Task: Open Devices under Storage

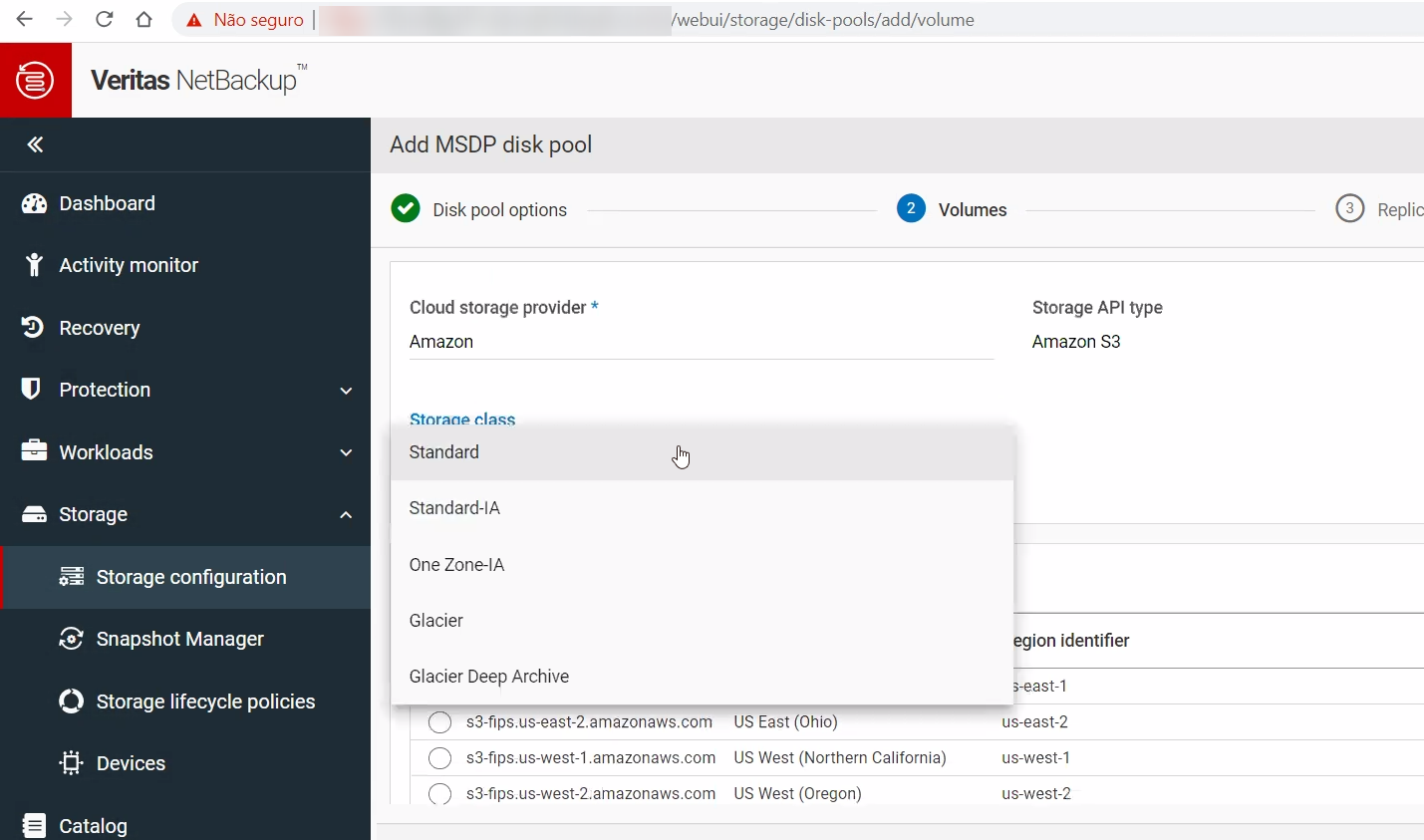Action: 131,763
